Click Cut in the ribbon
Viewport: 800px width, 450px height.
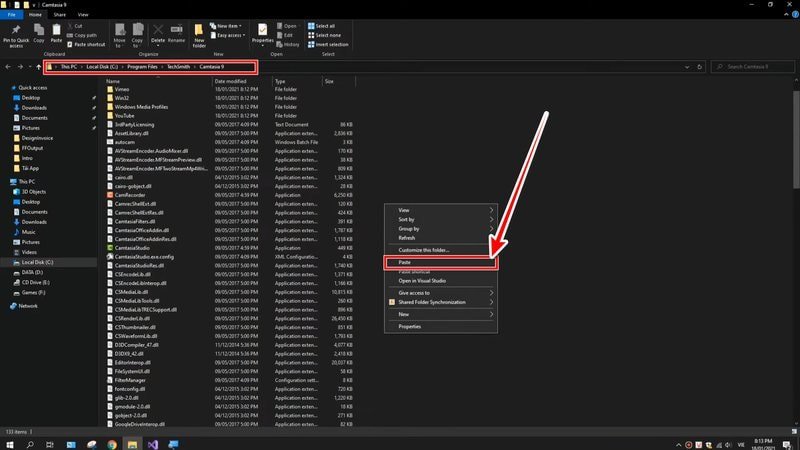pyautogui.click(x=74, y=26)
